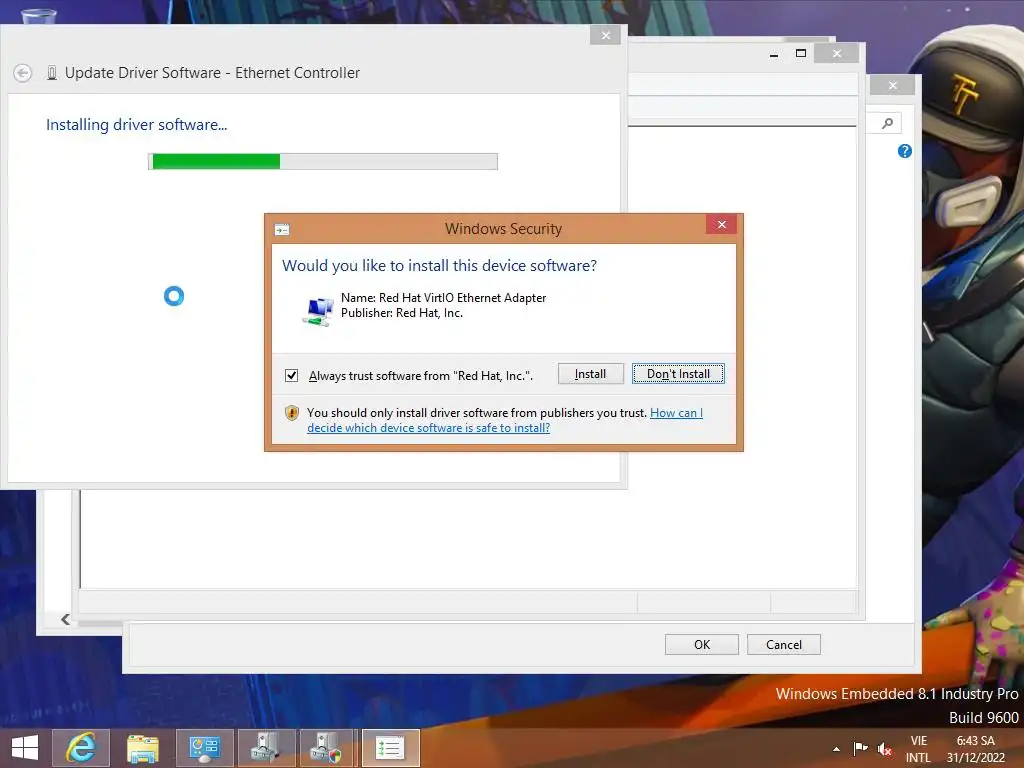The height and width of the screenshot is (768, 1024).
Task: Click the Windows Security title bar icon
Action: 282,229
